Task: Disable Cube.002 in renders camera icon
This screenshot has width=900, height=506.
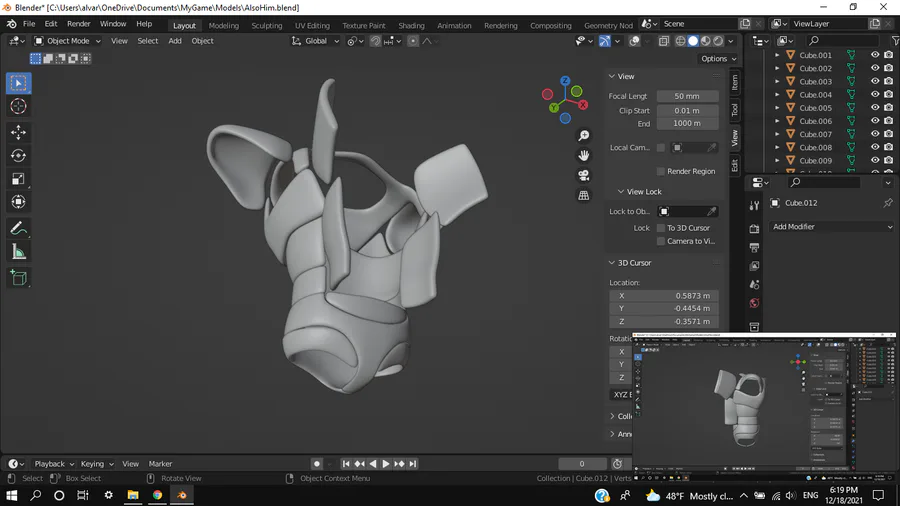Action: click(889, 68)
